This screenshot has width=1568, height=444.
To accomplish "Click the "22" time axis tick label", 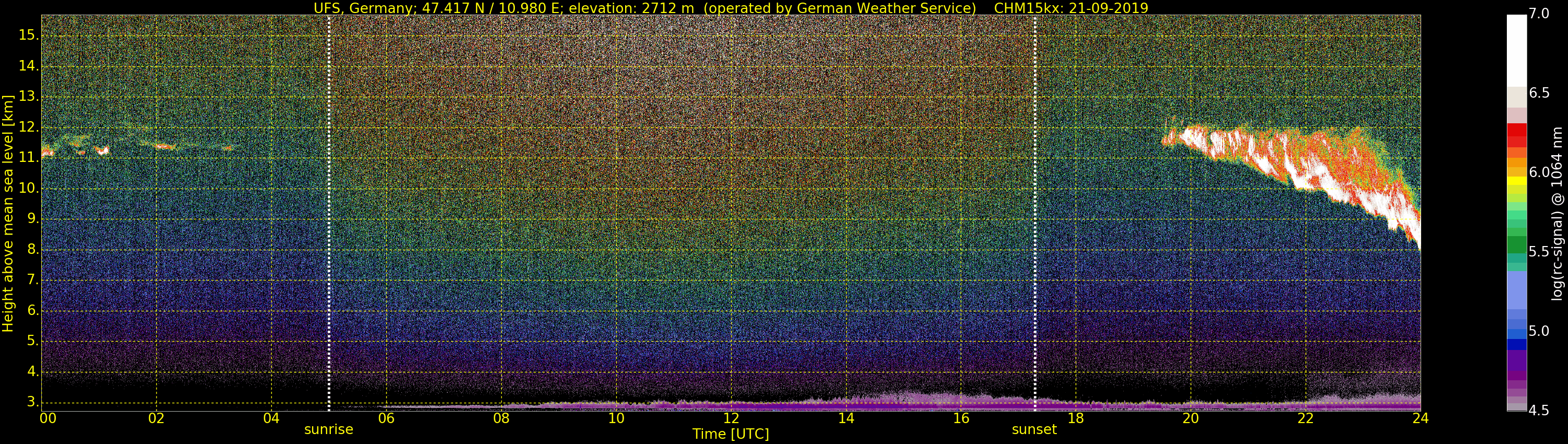I will tap(1306, 418).
